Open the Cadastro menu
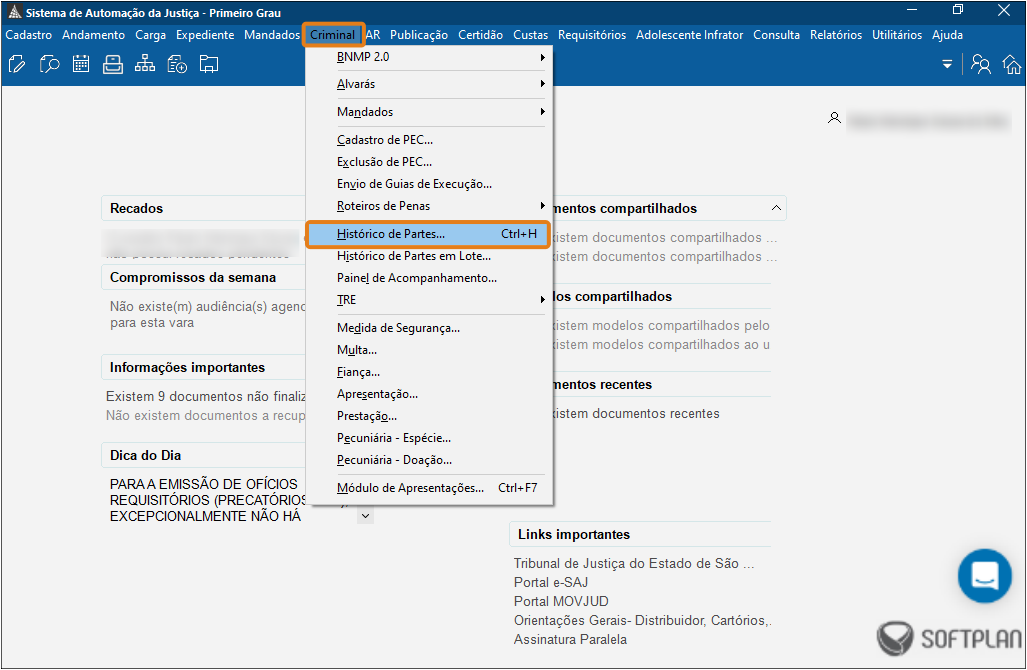 coord(29,35)
